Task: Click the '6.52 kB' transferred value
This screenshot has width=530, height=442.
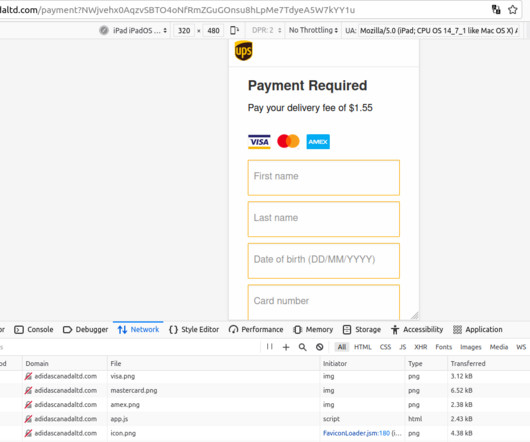Action: pos(461,390)
